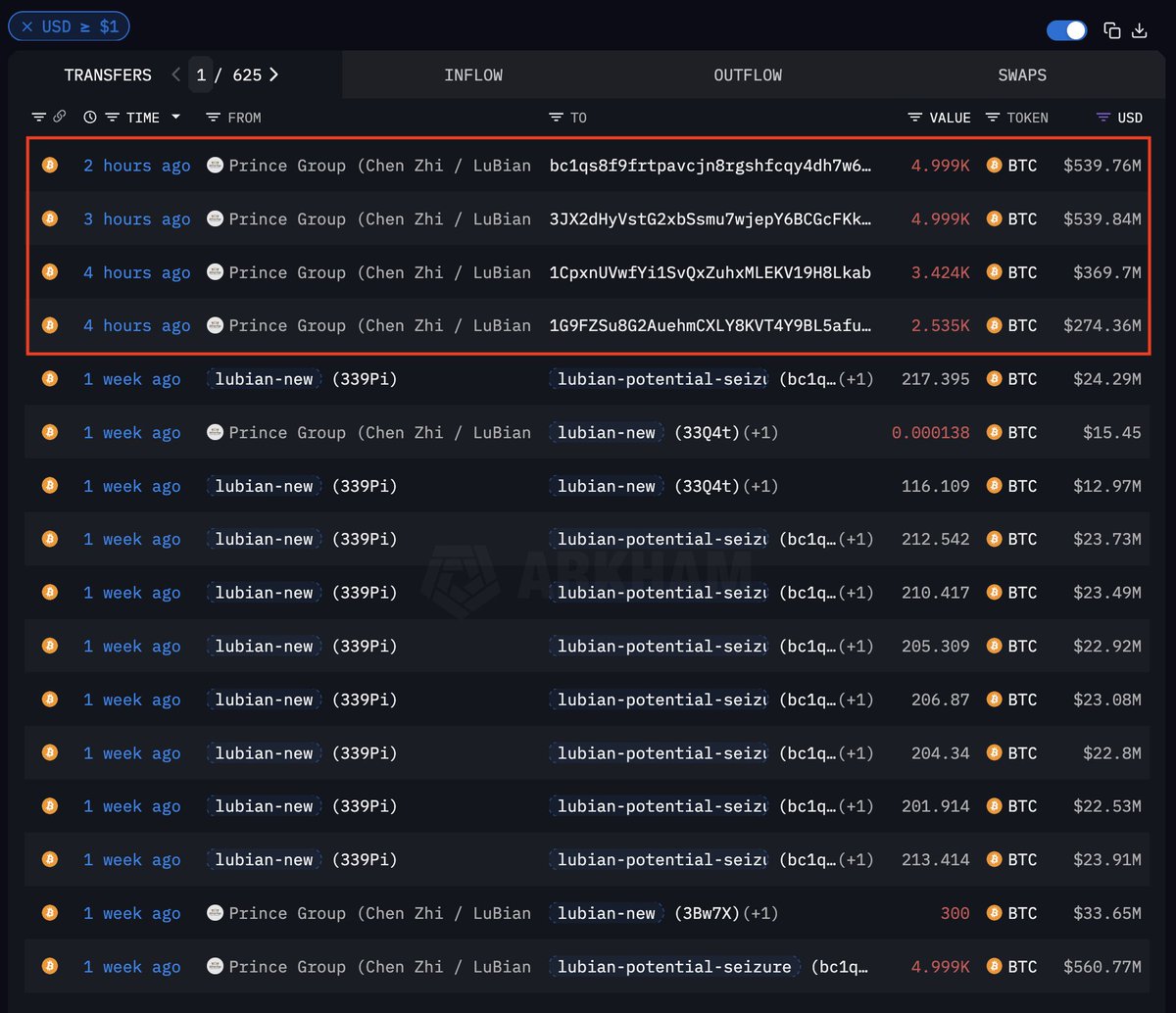Toggle the blue switch at top right
This screenshot has height=1013, width=1176.
tap(1066, 30)
